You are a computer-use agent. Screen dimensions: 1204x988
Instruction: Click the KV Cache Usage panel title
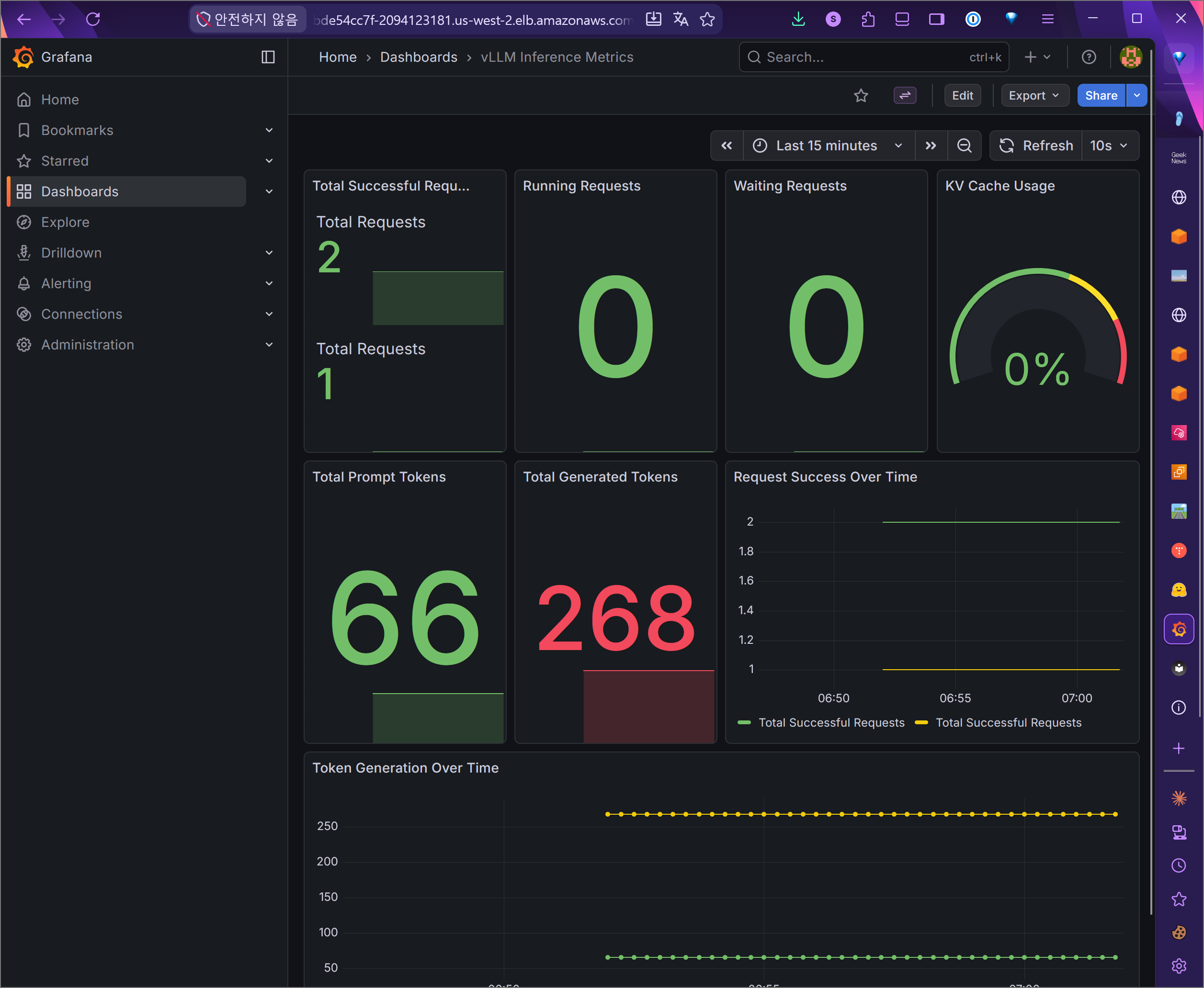pos(1000,186)
